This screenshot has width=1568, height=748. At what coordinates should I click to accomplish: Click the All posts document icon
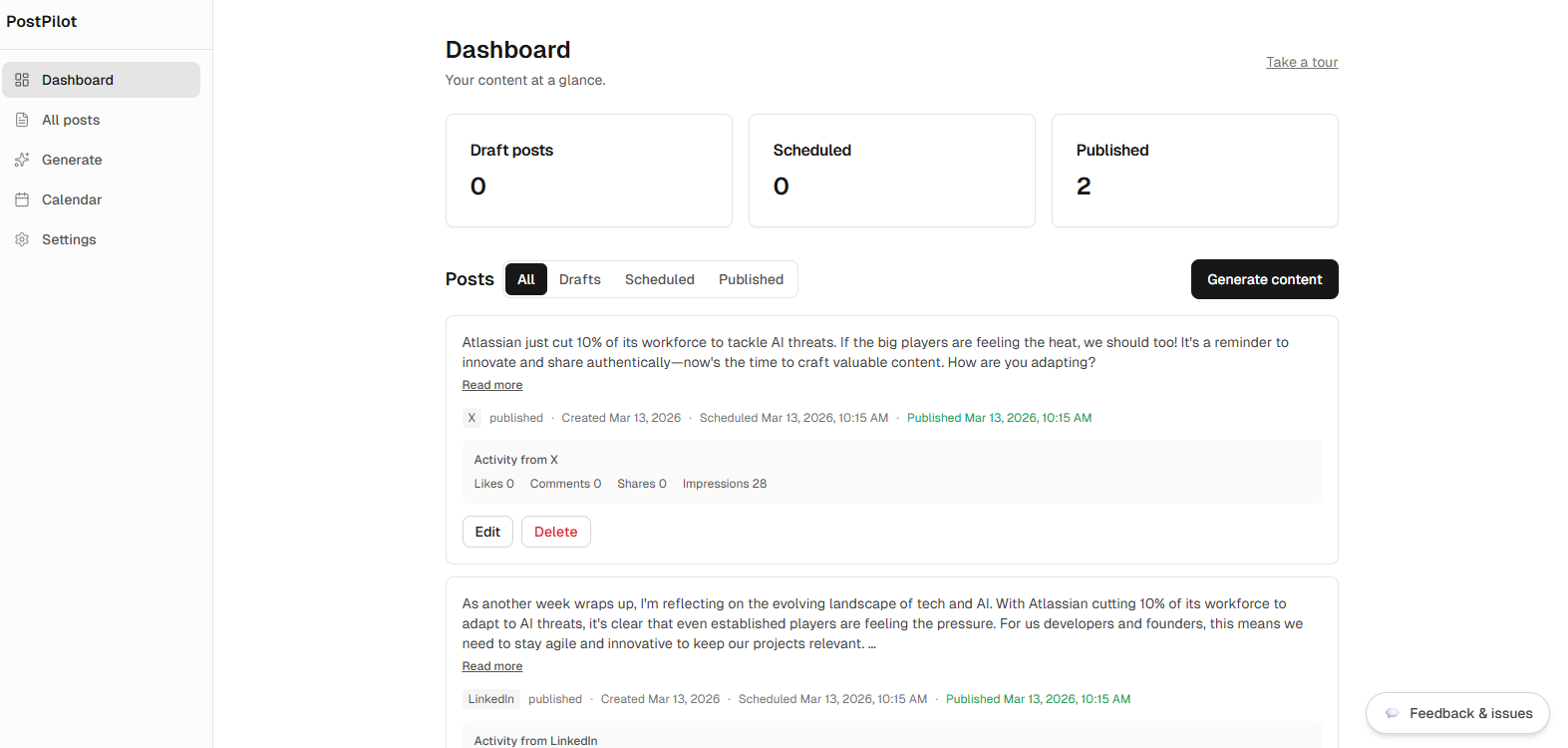tap(22, 120)
